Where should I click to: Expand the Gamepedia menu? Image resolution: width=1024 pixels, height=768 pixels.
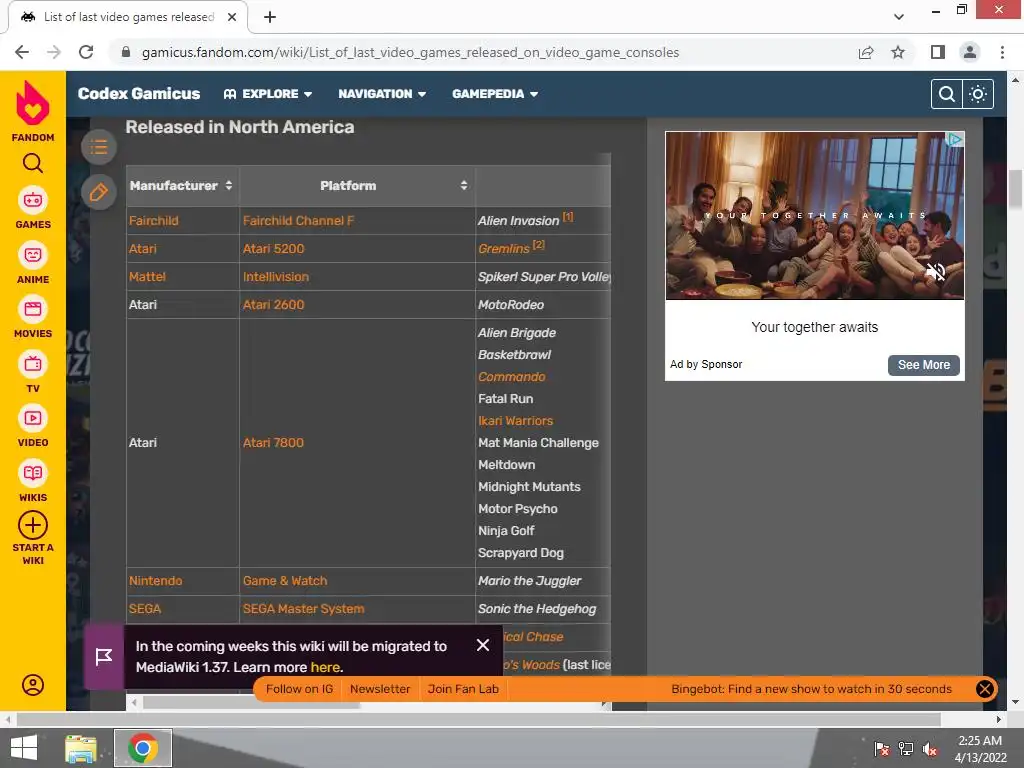click(x=495, y=94)
